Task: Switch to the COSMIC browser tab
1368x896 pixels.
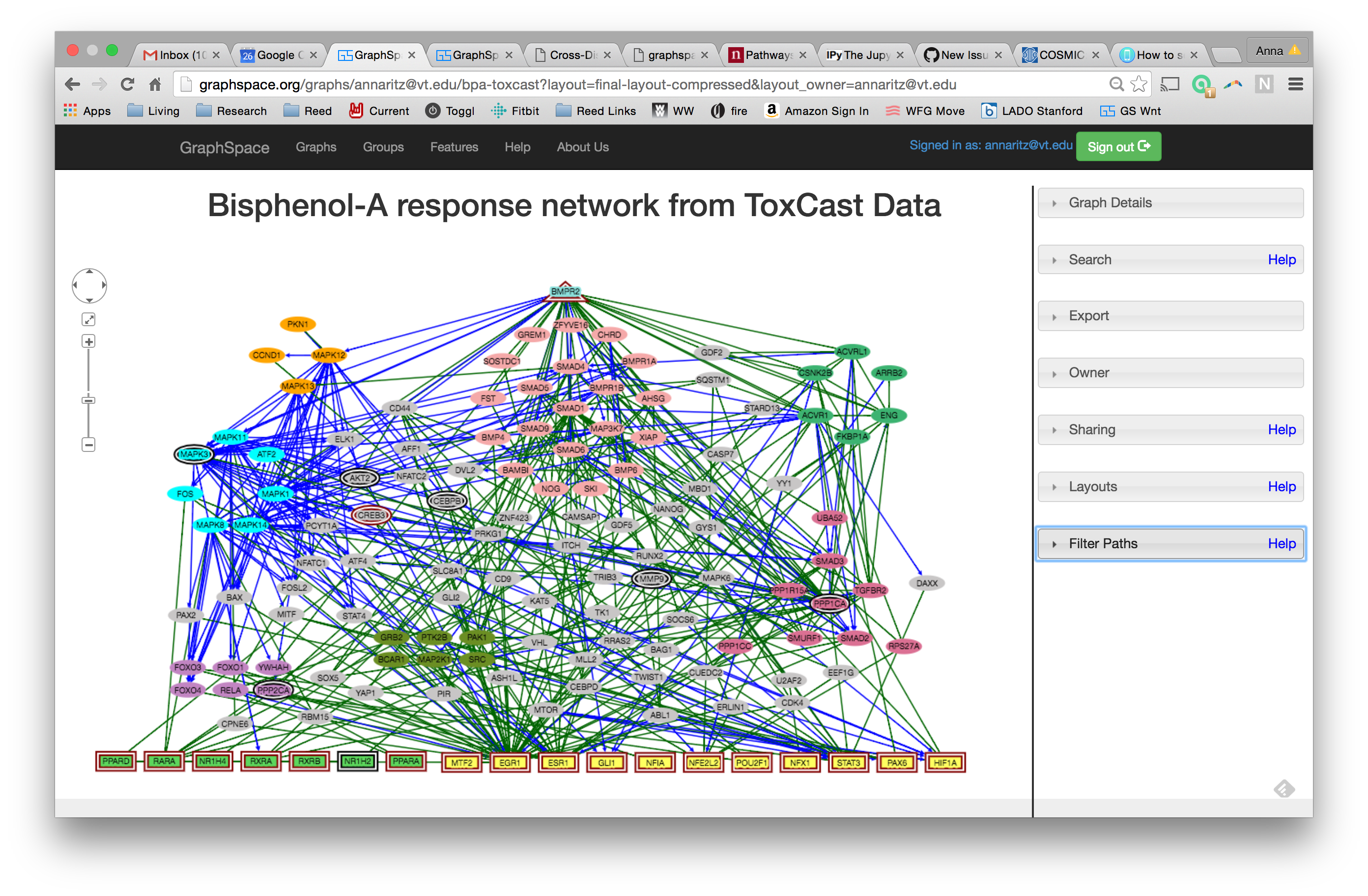Action: click(x=1060, y=55)
